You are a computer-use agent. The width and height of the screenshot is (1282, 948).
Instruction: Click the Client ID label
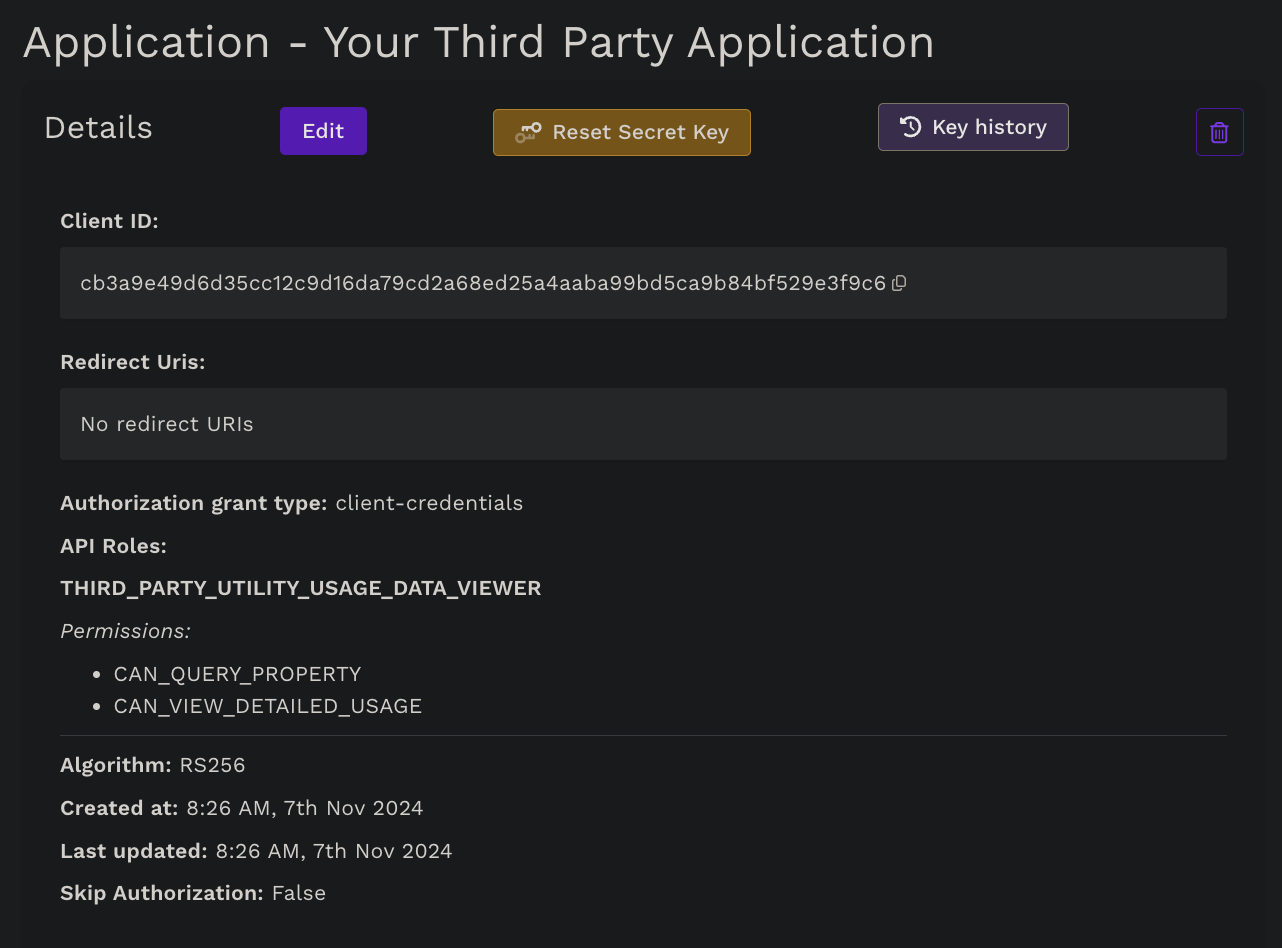point(109,221)
